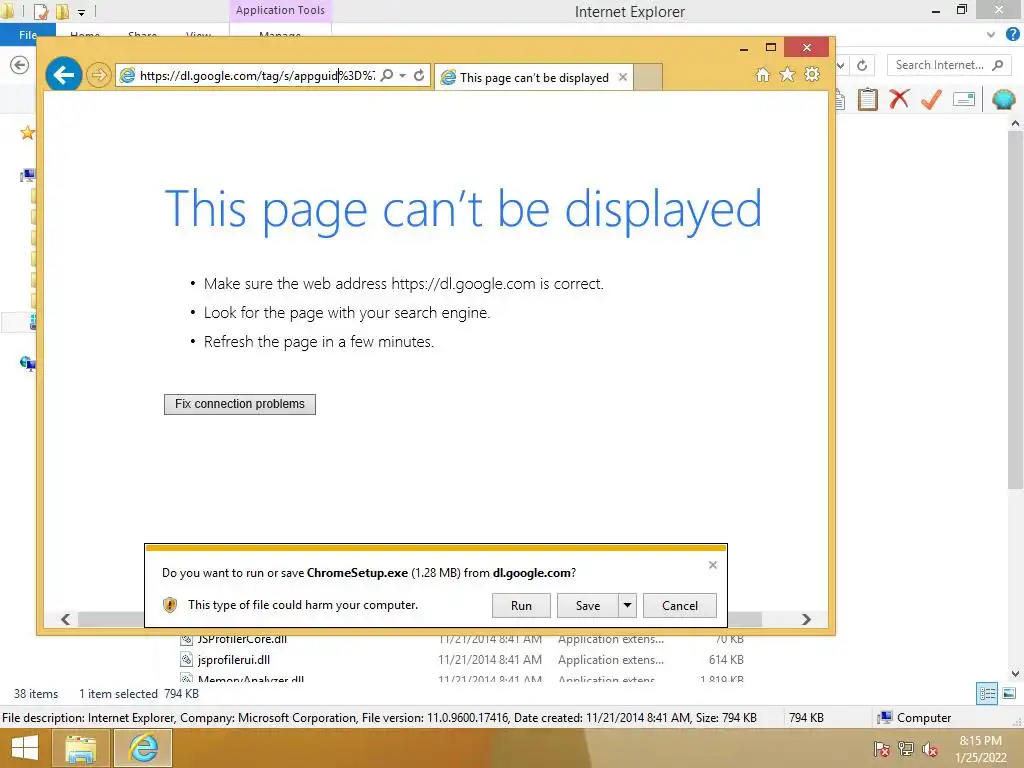Go back using Internet Explorer's blue Back arrow
1024x768 pixels.
coord(63,74)
